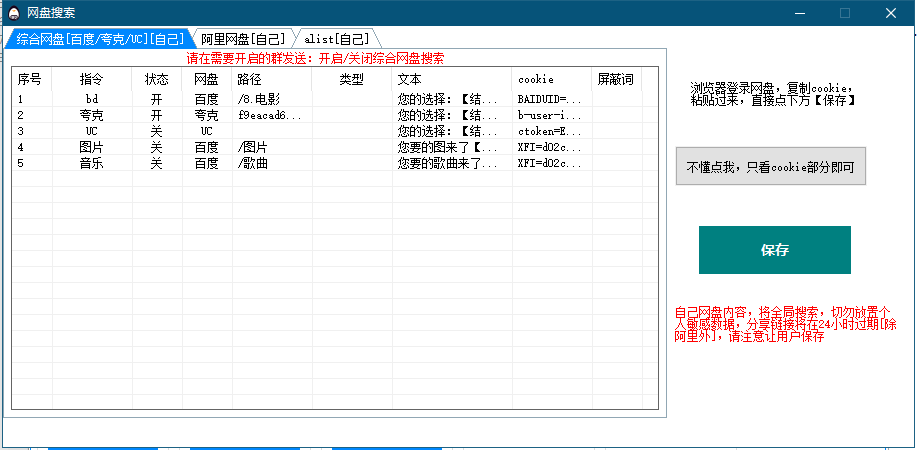
Task: Click the 路径 column header
Action: pyautogui.click(x=272, y=79)
